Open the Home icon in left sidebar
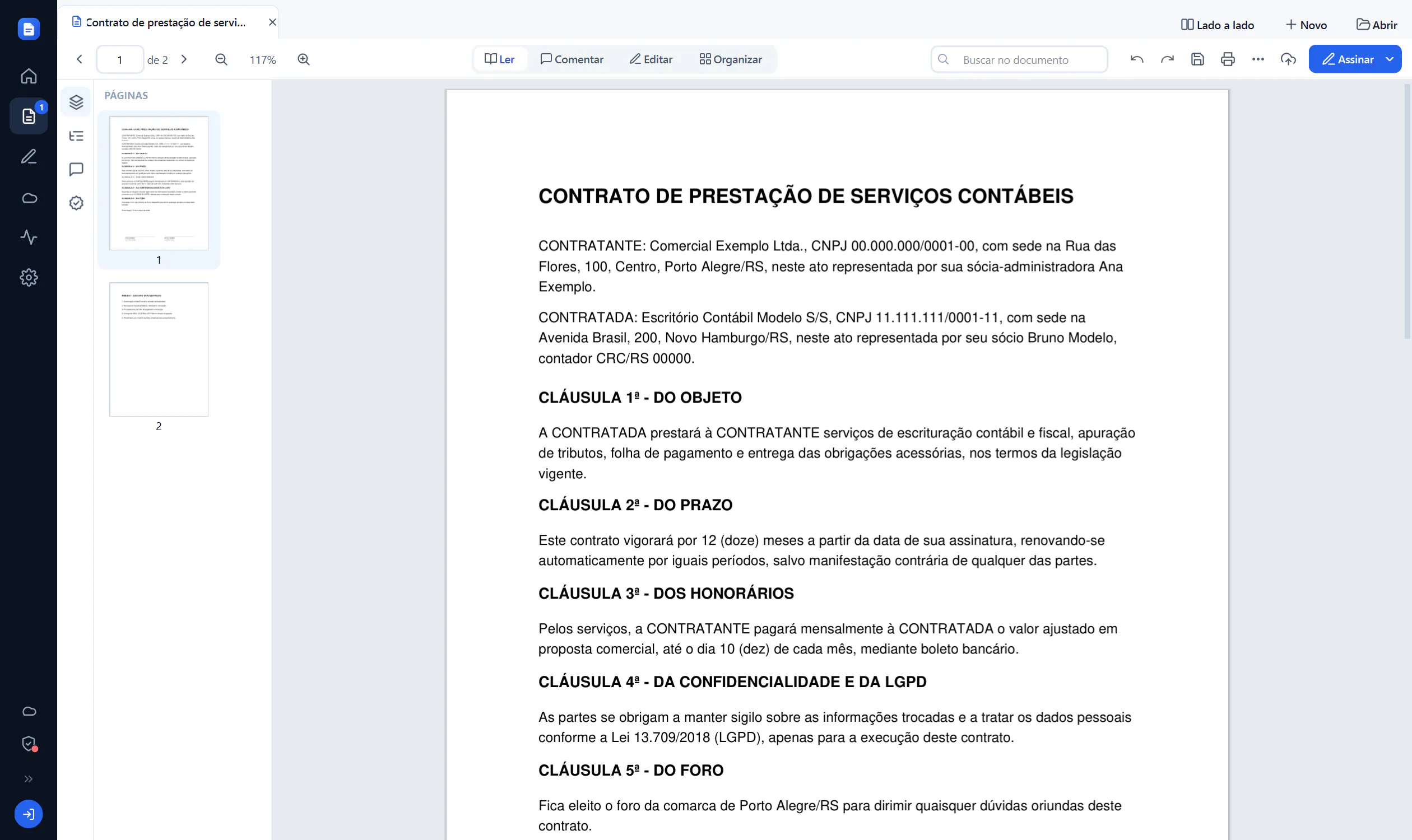 pos(29,76)
